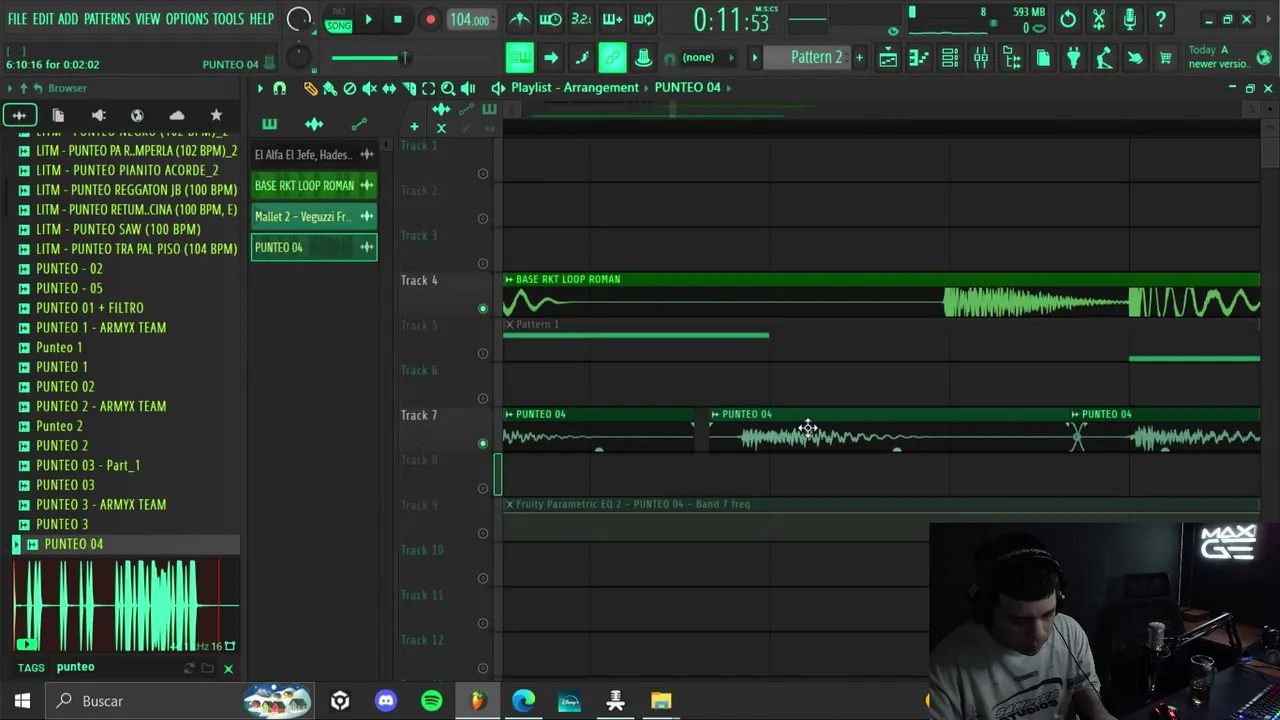Open the Playlist window icon
The image size is (1280, 720).
click(x=888, y=58)
